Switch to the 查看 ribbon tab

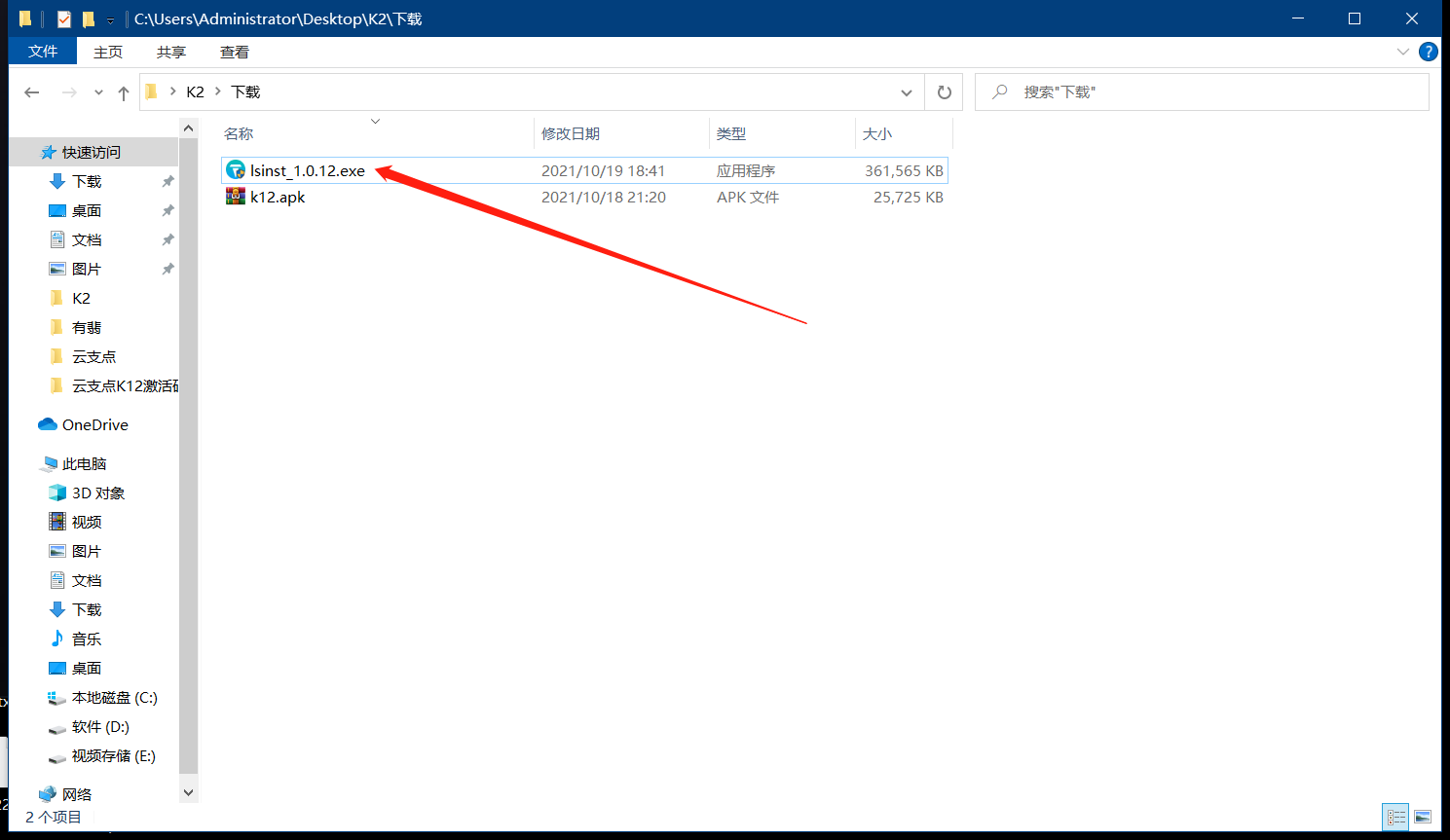pos(234,53)
